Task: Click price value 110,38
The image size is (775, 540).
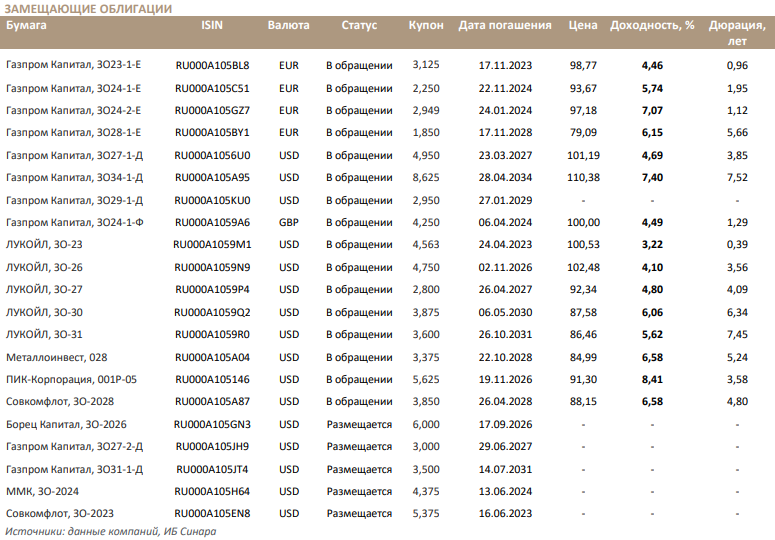Action: tap(583, 178)
